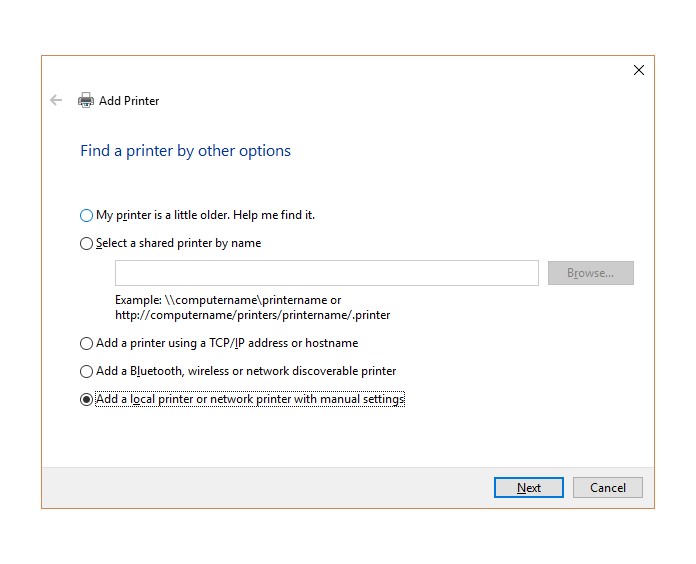Click the selected local printer radio button

[86, 399]
